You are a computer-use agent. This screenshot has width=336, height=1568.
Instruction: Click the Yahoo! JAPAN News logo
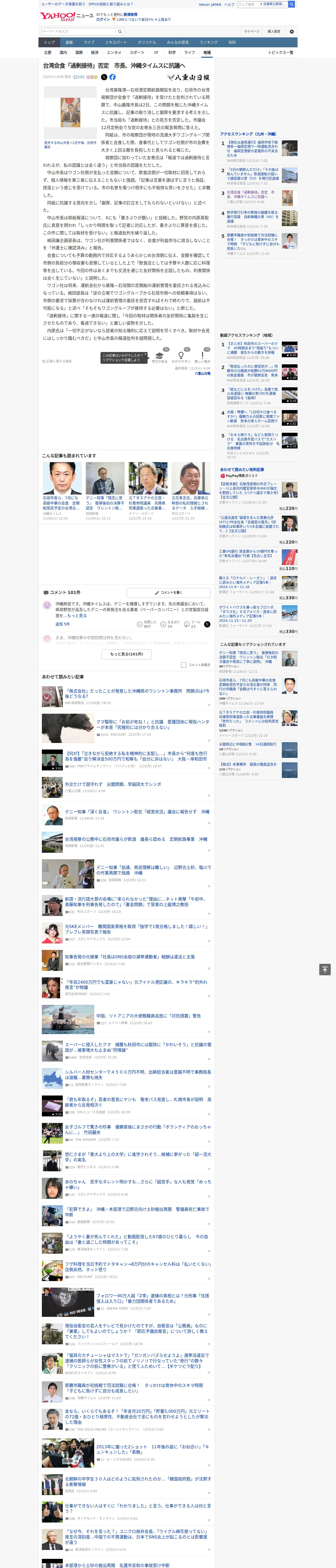coord(66,16)
